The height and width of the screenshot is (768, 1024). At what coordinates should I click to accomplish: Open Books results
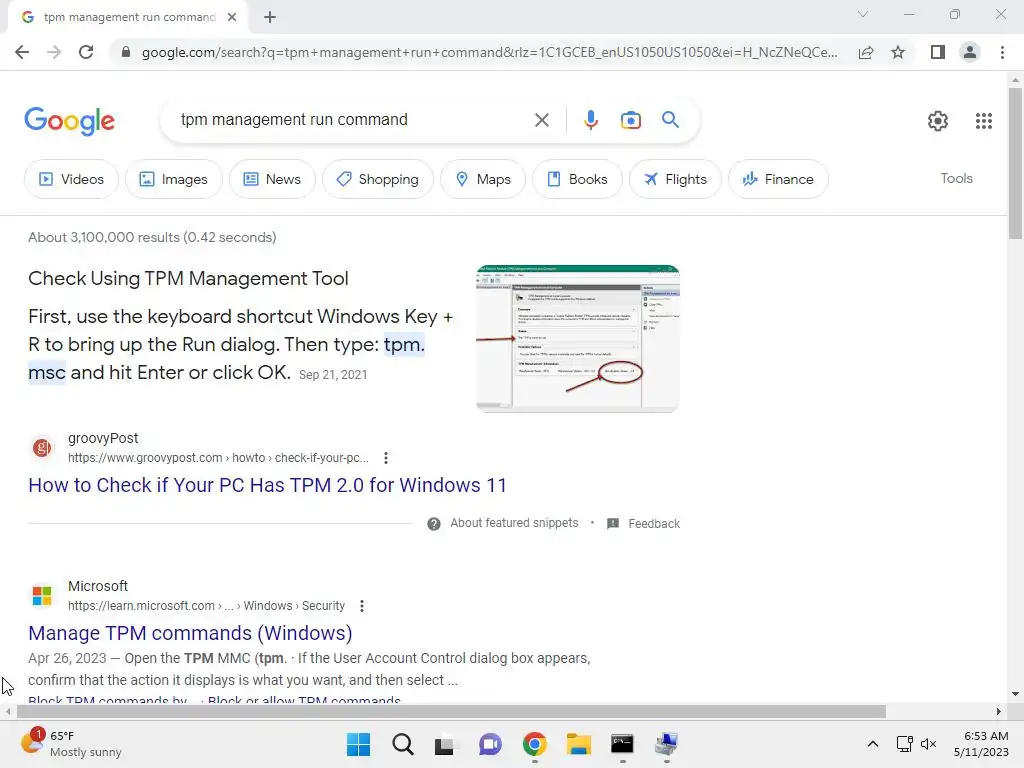click(x=577, y=179)
